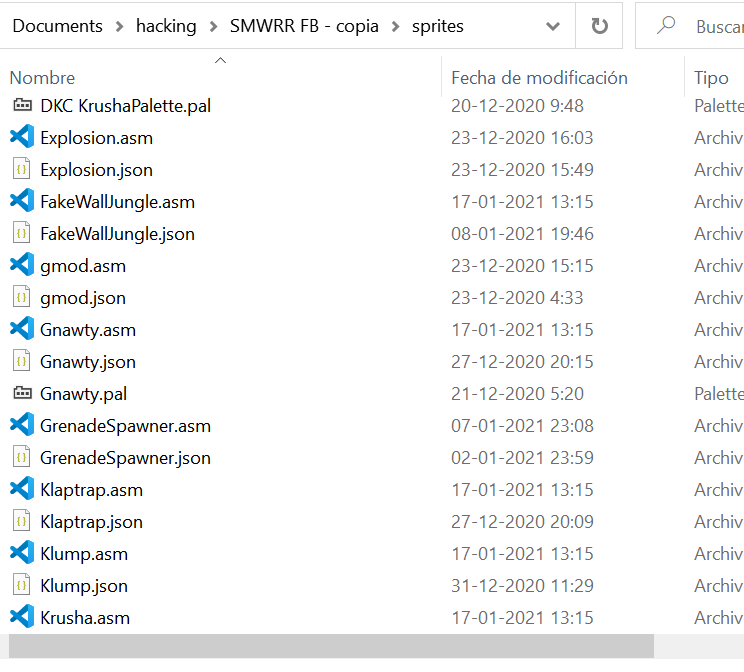744x672 pixels.
Task: Select file name Gnawty.asm
Action: click(x=88, y=330)
